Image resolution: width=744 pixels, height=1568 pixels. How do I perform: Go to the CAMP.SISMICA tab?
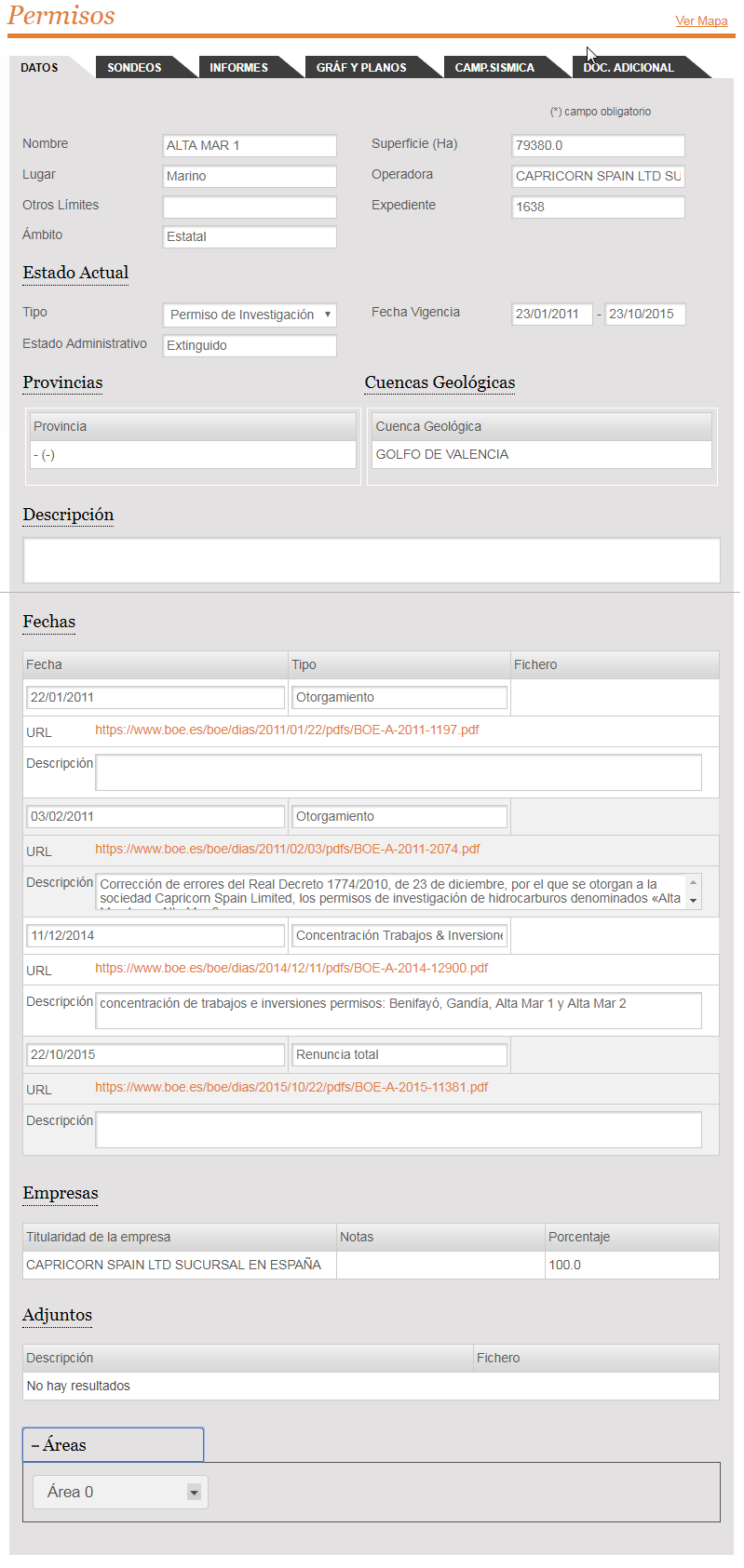494,68
